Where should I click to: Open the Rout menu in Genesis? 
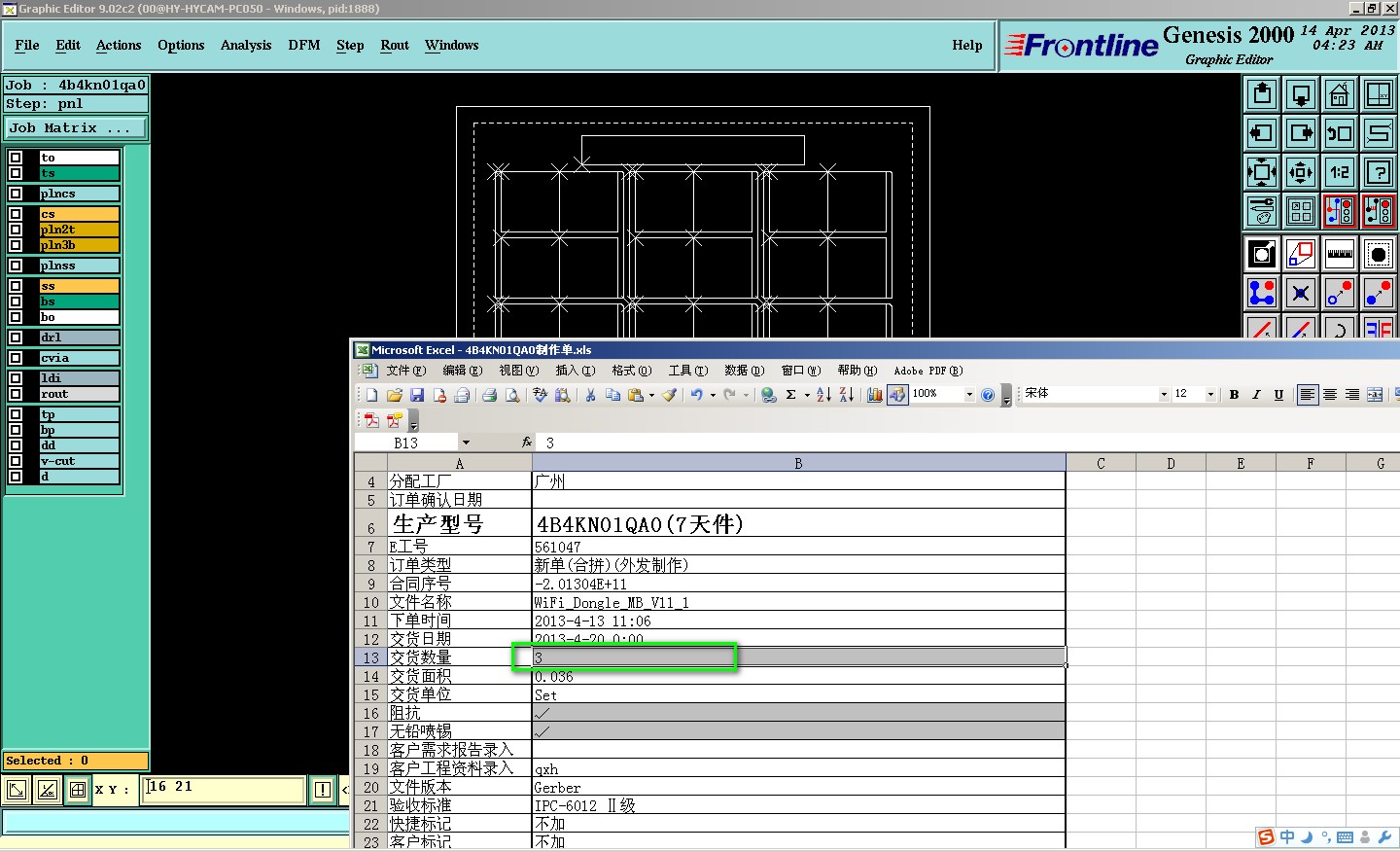pos(395,45)
